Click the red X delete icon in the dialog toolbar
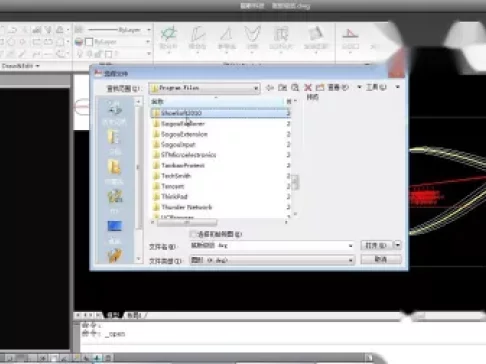This screenshot has height=364, width=486. 308,88
